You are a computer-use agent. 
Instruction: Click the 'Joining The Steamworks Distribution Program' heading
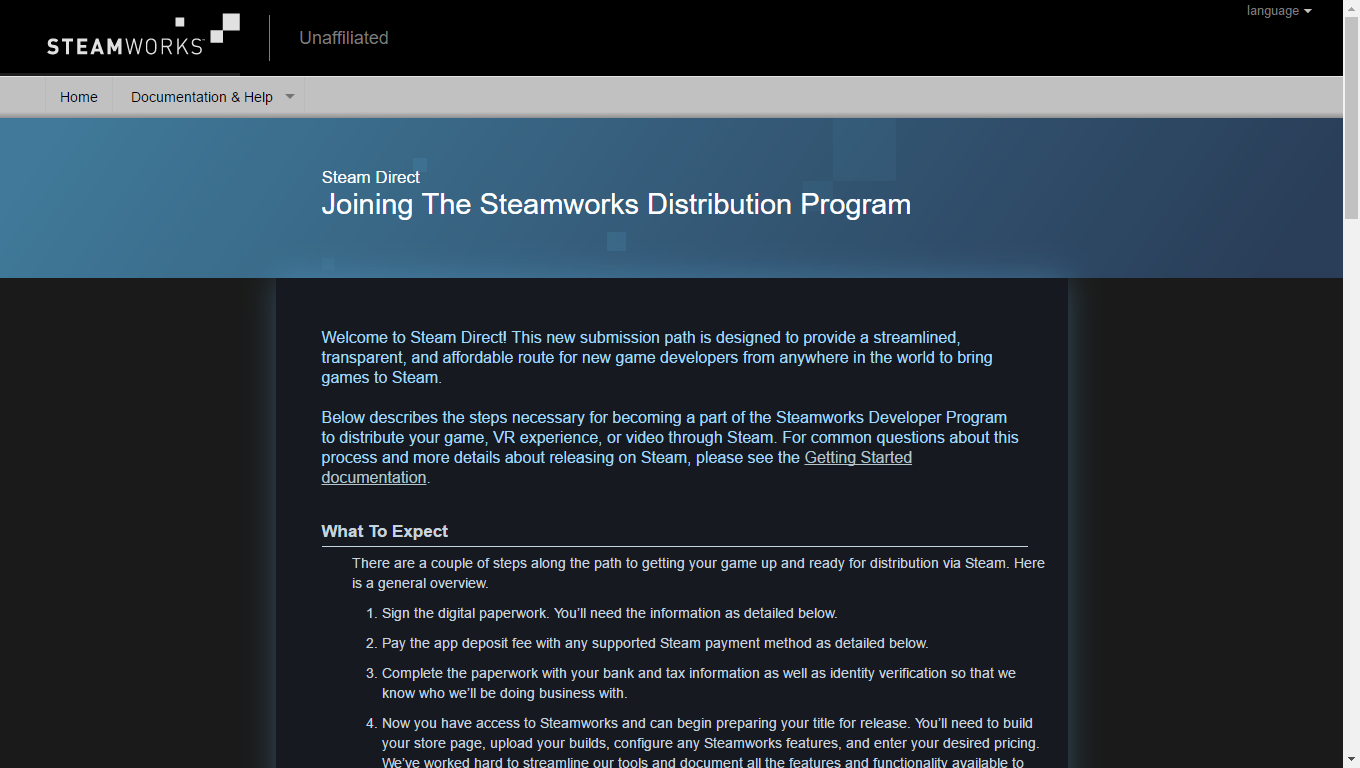[616, 204]
